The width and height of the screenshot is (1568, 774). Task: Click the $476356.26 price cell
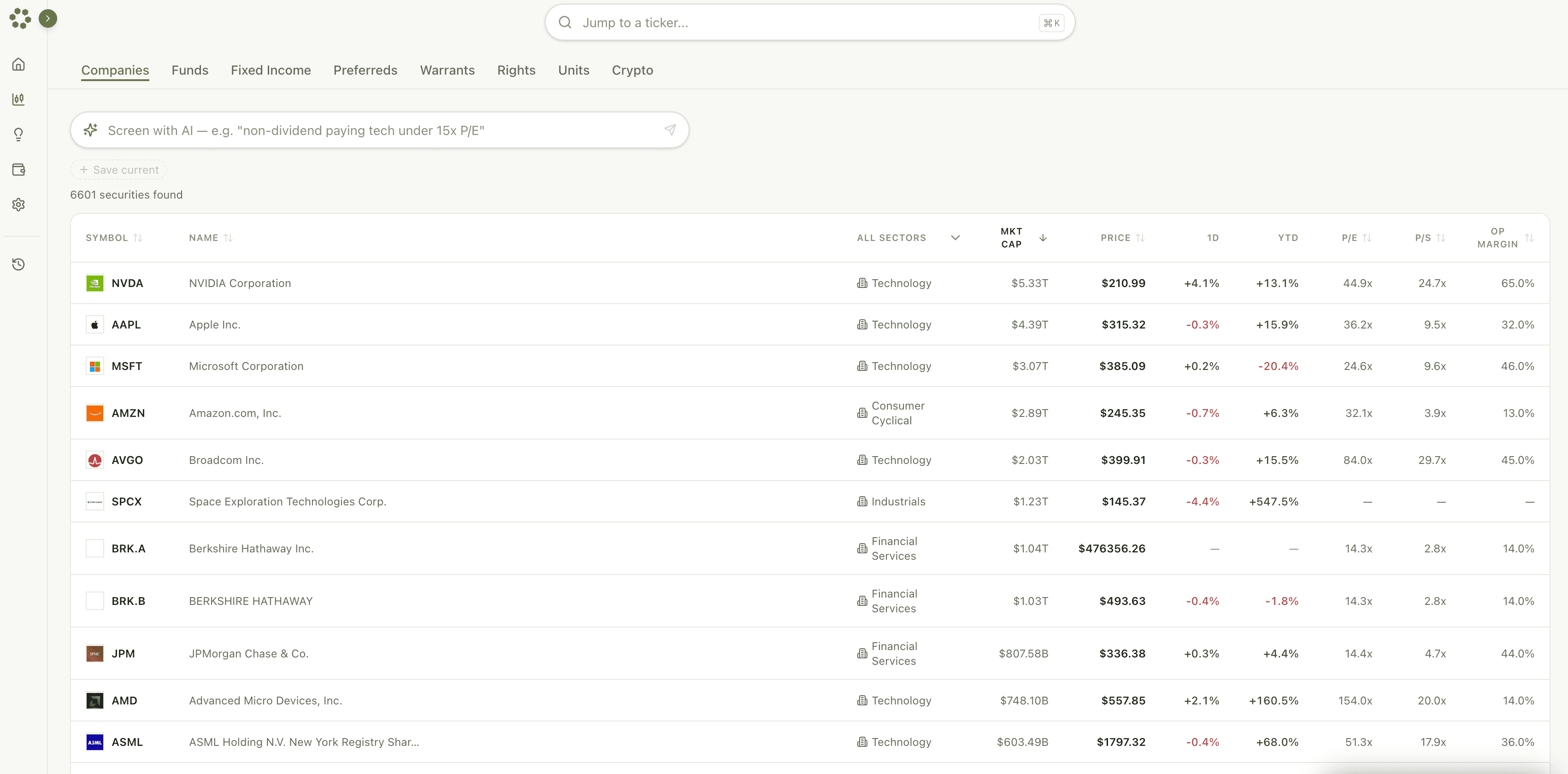pos(1112,548)
